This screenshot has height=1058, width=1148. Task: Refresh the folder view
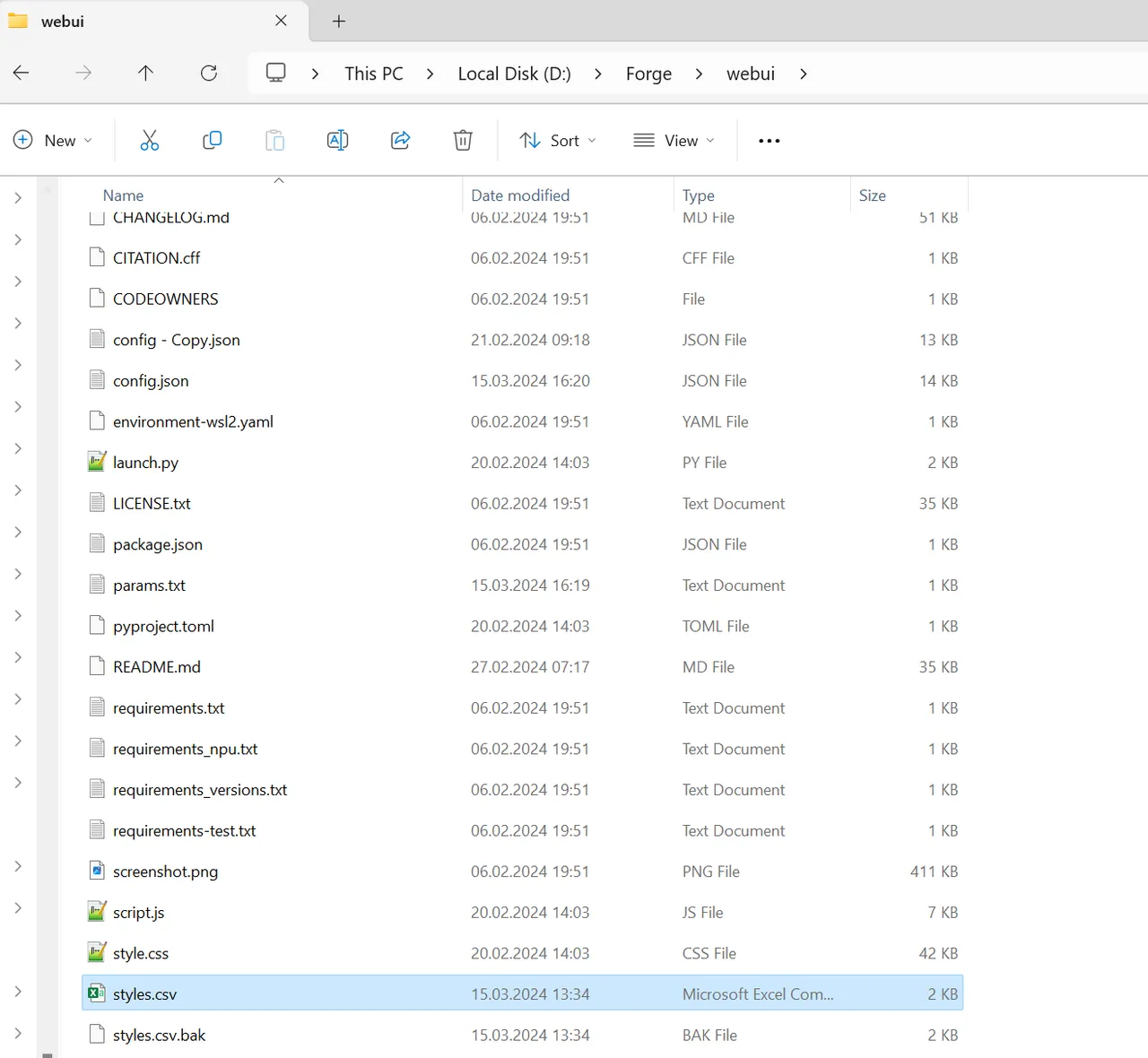(209, 74)
